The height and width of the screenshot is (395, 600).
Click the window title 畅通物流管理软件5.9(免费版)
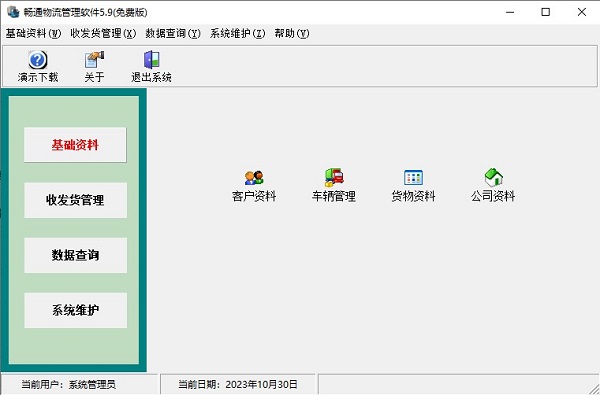[85, 12]
